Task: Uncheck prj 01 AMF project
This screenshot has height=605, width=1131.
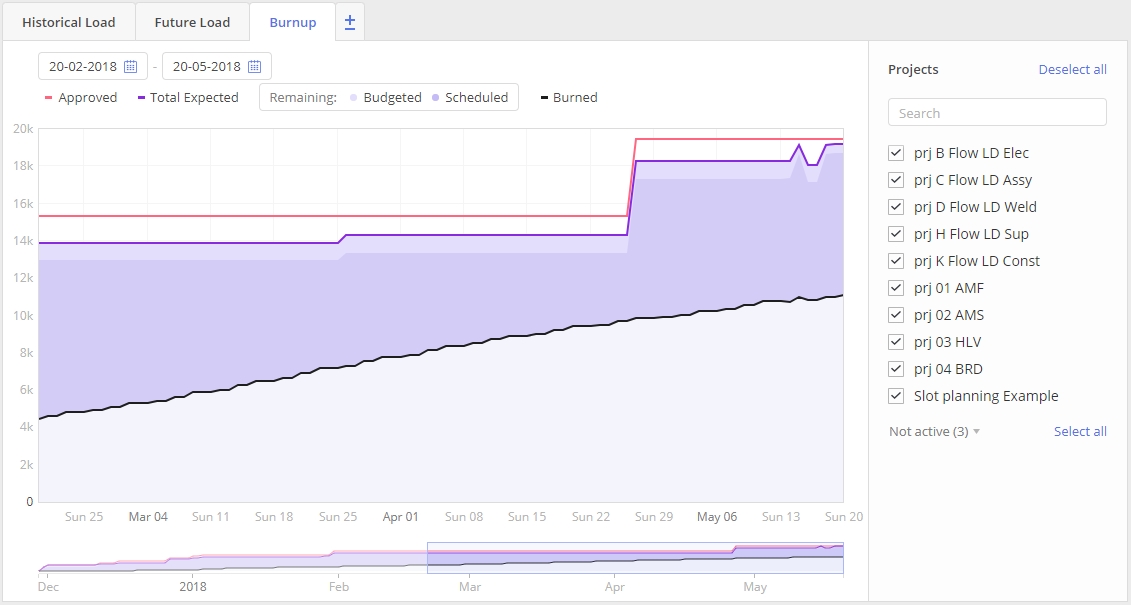Action: 896,288
